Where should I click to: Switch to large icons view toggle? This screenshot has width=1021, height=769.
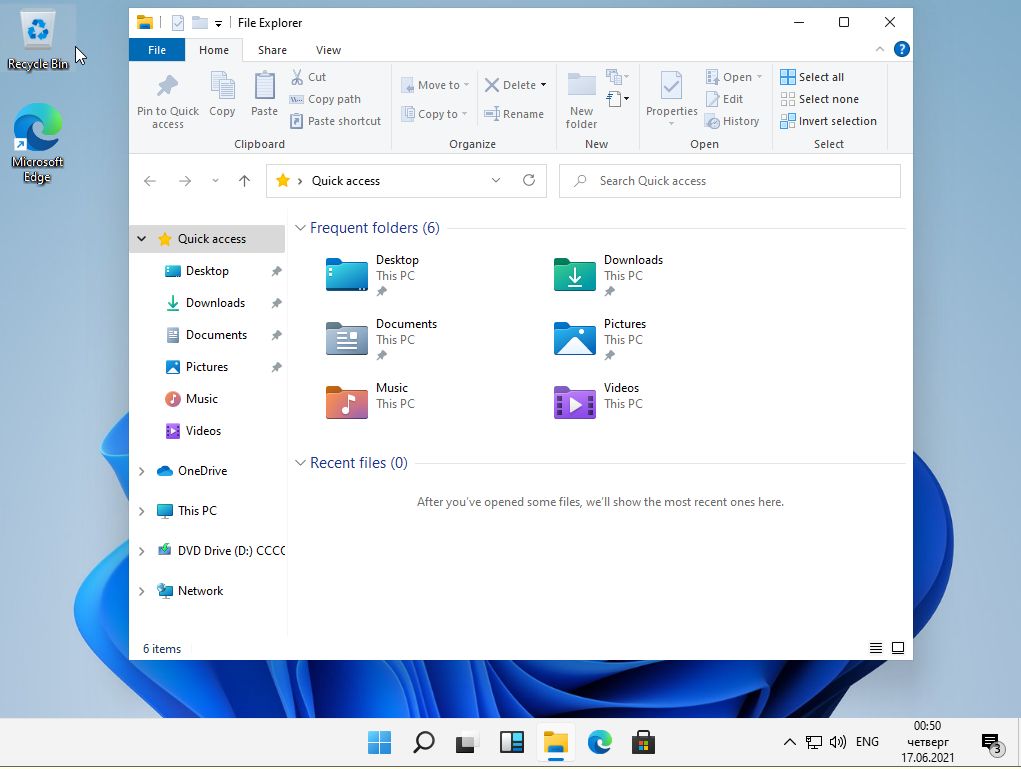click(x=898, y=648)
